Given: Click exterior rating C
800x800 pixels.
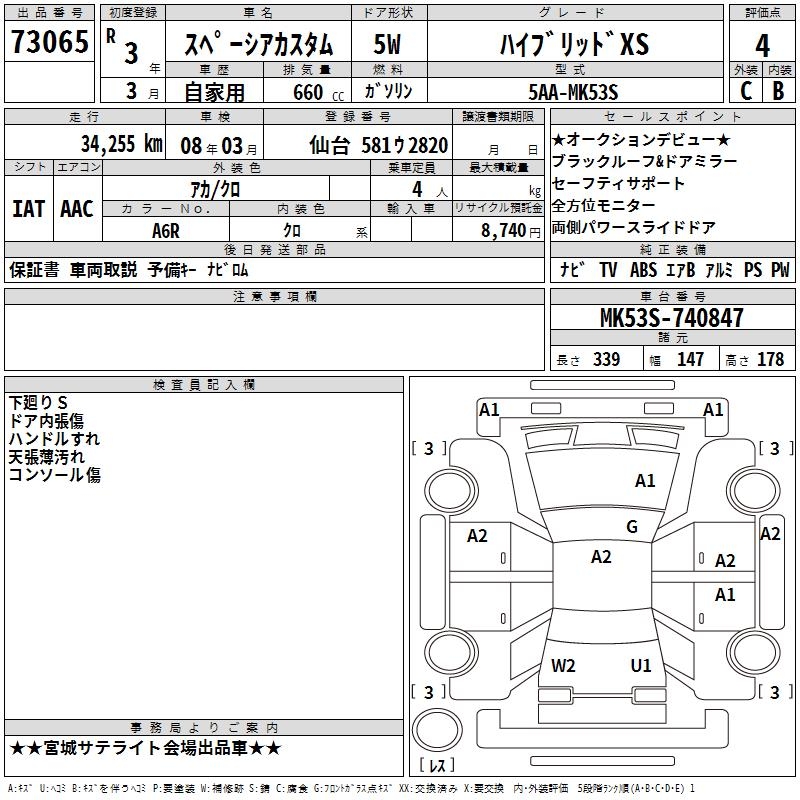Looking at the screenshot, I should point(745,91).
